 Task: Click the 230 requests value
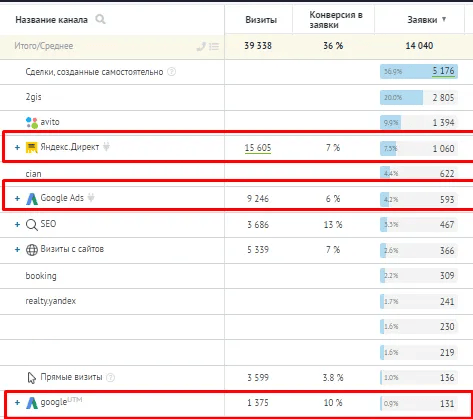click(x=447, y=327)
